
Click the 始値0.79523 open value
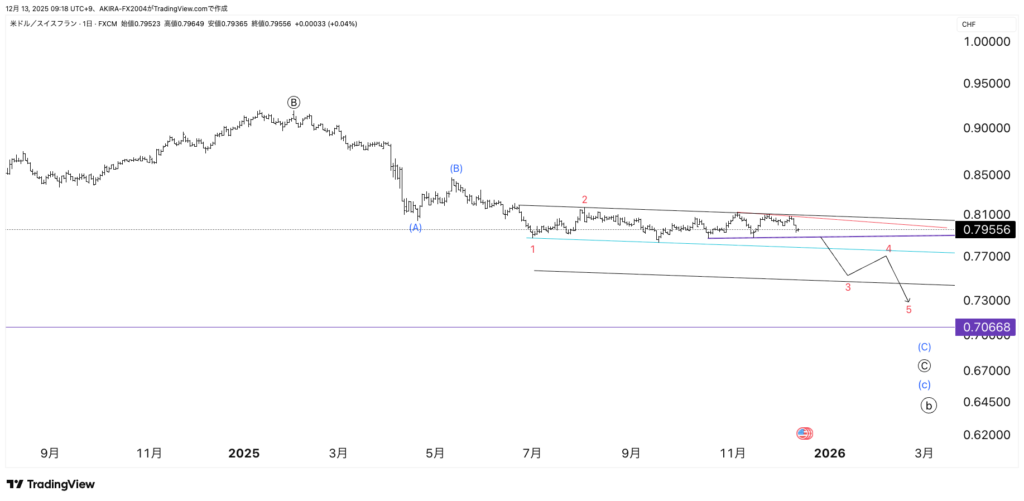tap(141, 24)
